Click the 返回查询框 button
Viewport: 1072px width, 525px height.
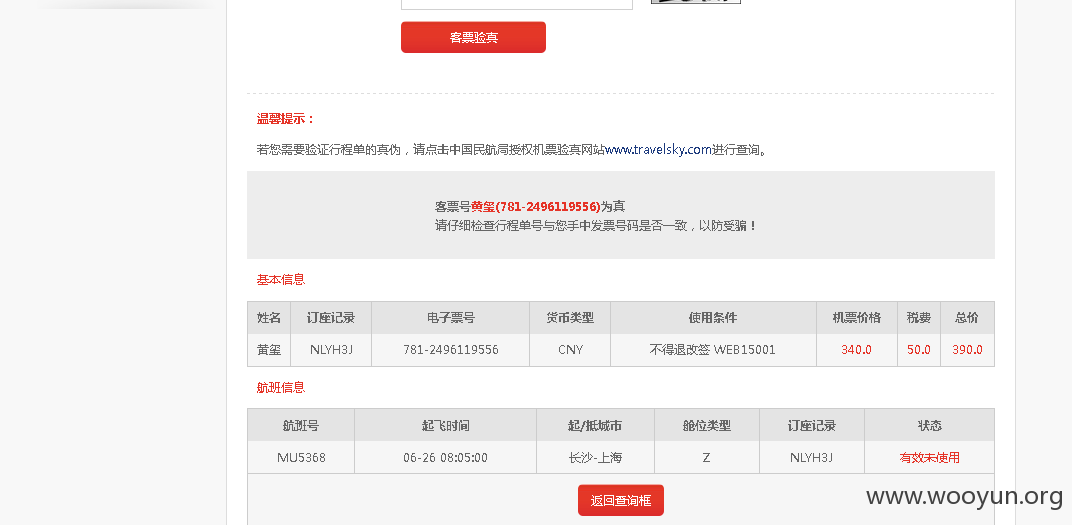[621, 500]
